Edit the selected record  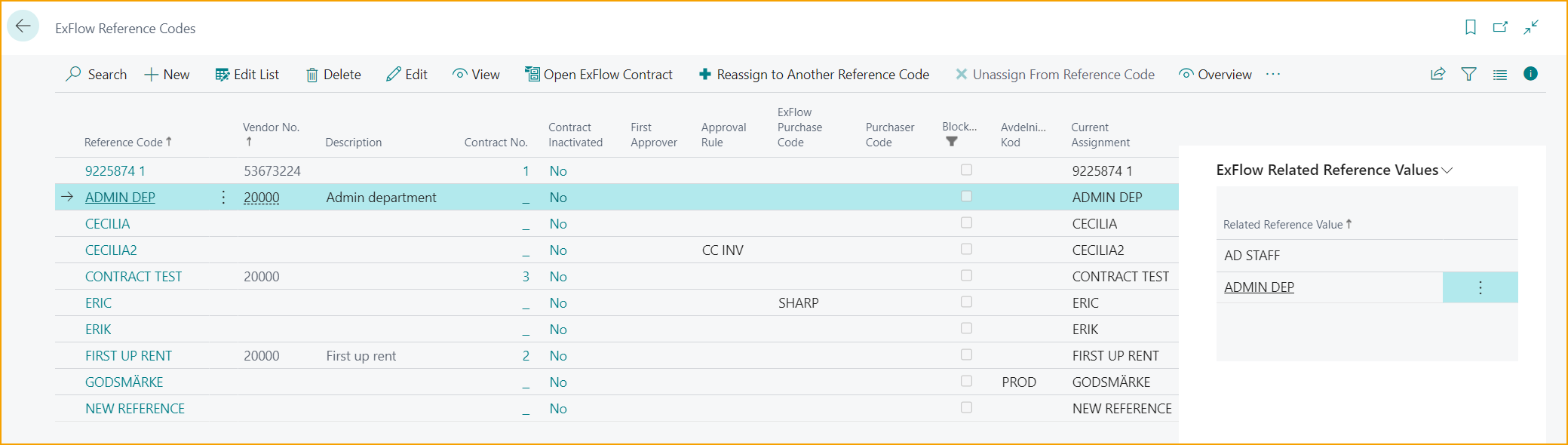coord(407,74)
